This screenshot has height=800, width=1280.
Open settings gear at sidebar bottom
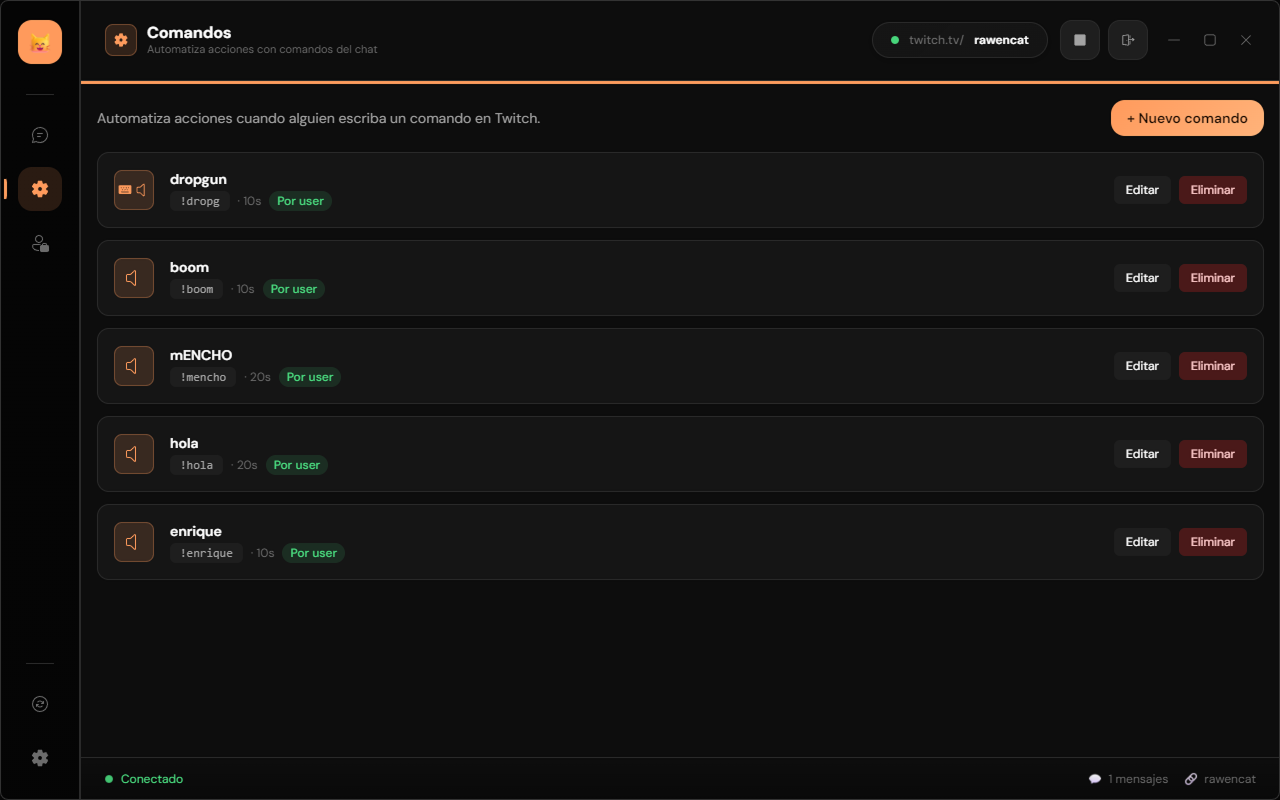pos(40,758)
